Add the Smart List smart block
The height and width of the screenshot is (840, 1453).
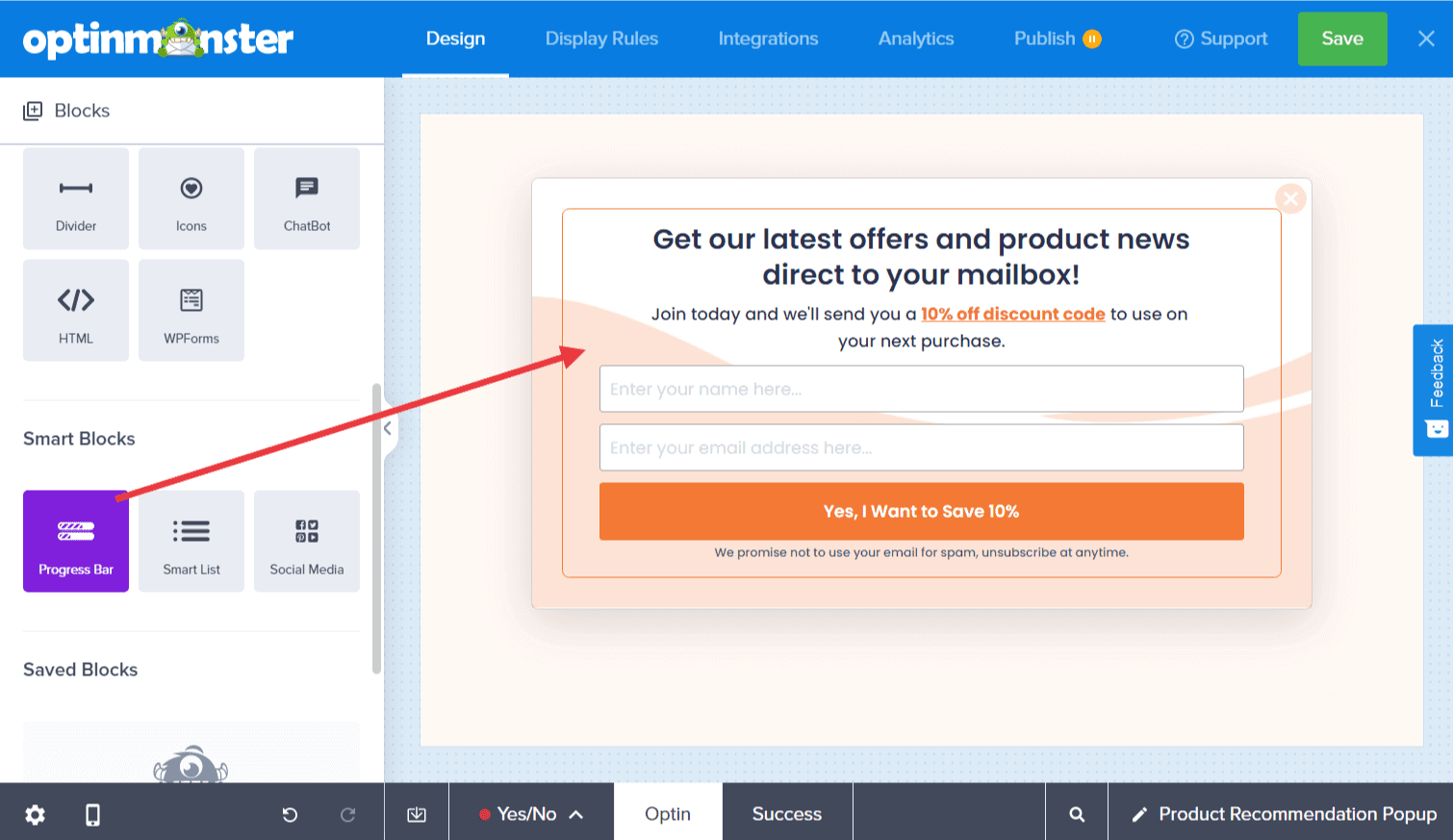(x=191, y=541)
